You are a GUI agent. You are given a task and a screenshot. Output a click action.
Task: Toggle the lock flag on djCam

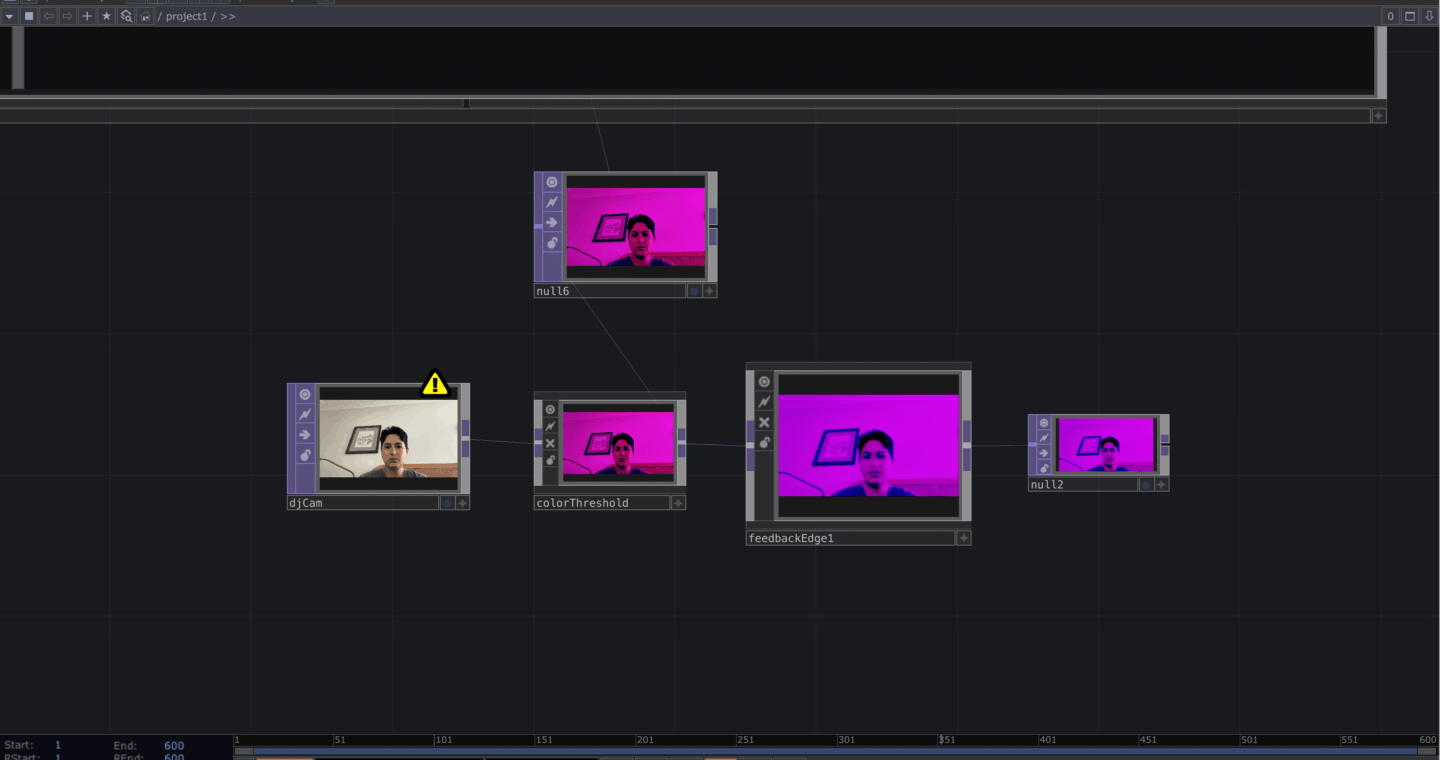pyautogui.click(x=305, y=455)
